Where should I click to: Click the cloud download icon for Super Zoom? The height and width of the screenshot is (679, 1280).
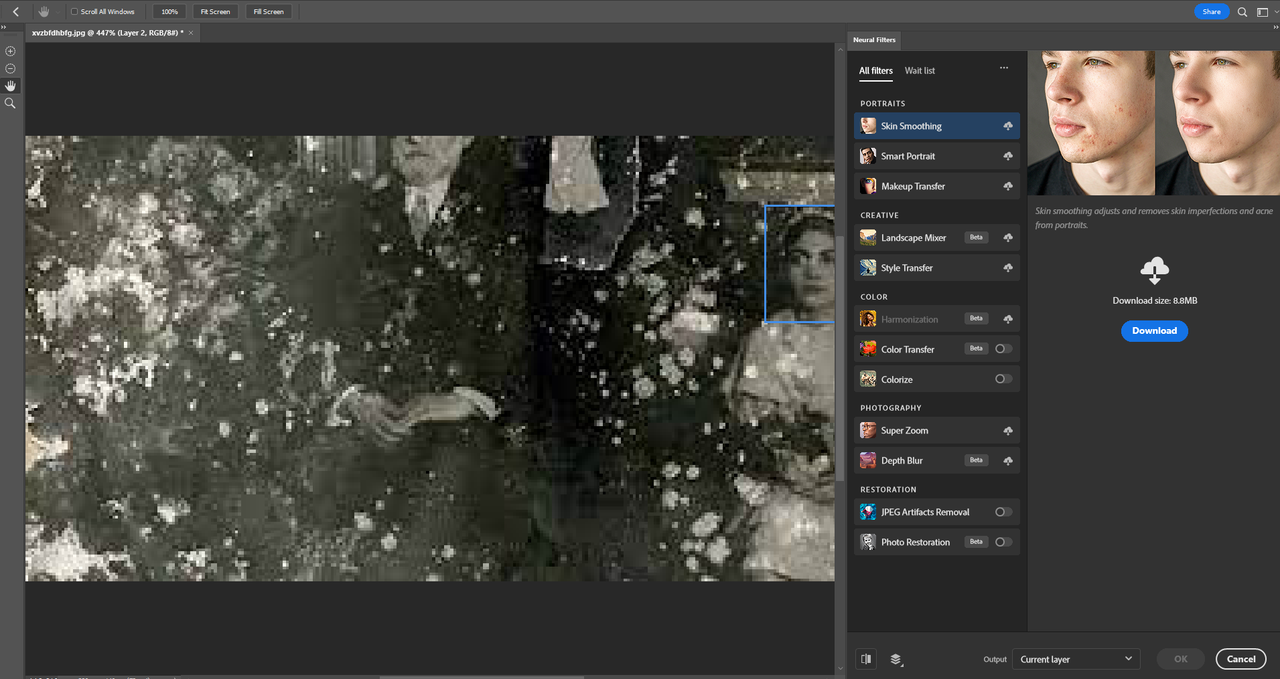click(1008, 430)
